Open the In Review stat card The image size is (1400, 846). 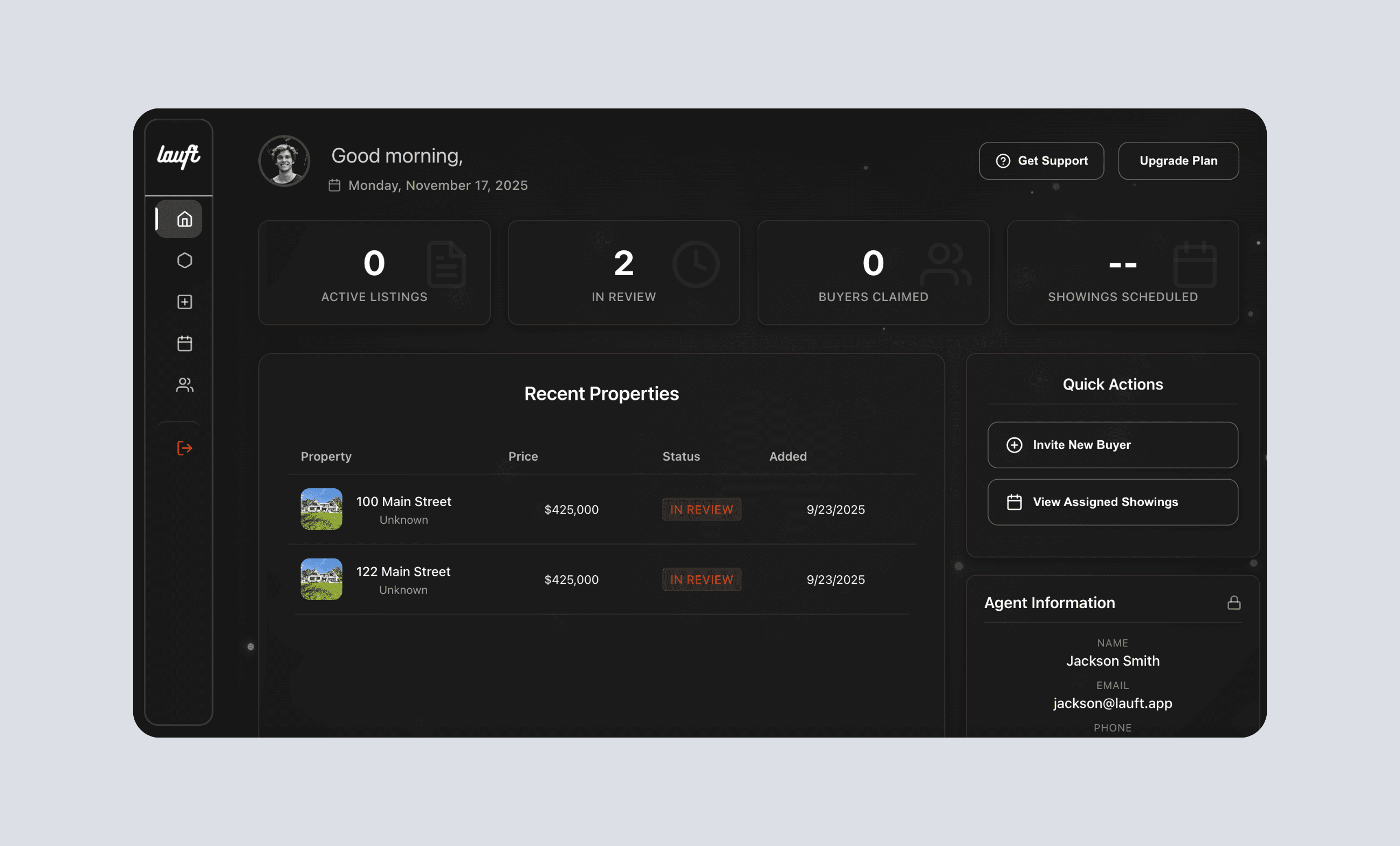click(623, 273)
